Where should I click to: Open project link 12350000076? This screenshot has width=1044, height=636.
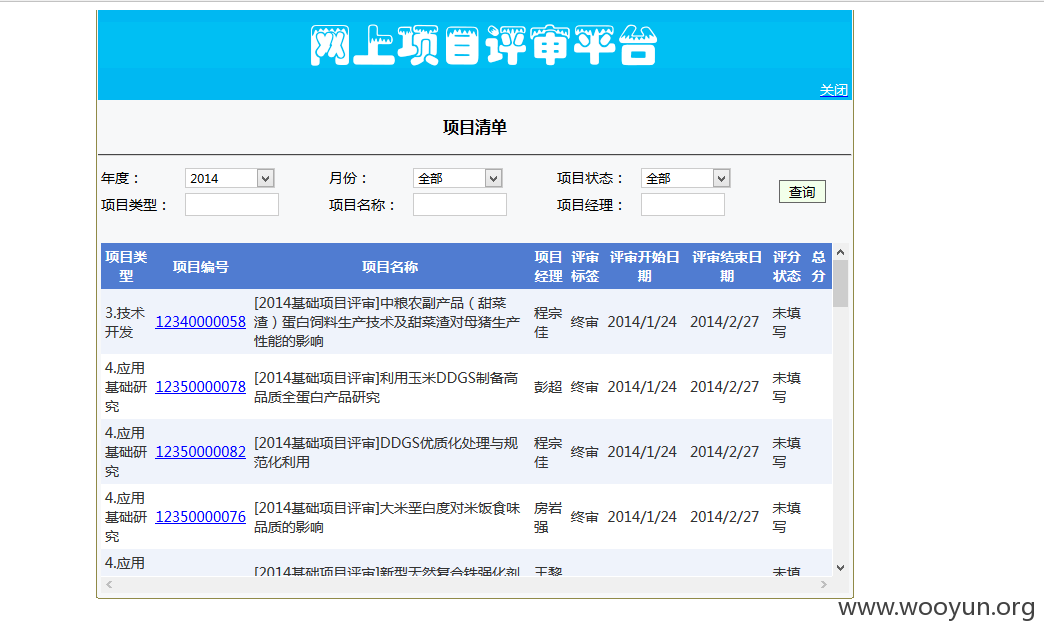point(200,517)
